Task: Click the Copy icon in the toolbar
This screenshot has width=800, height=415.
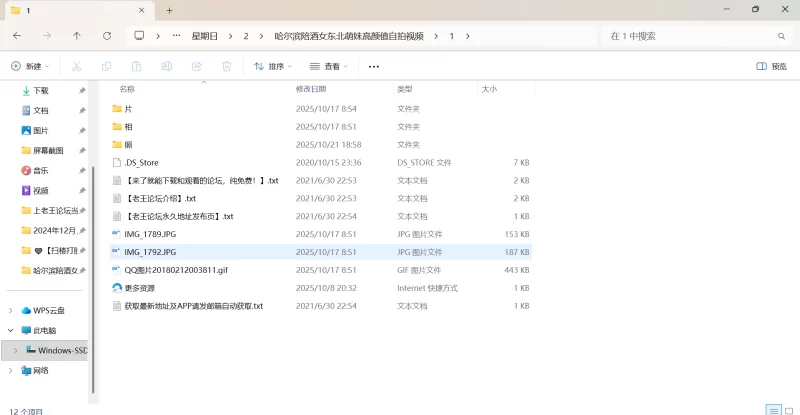Action: click(x=106, y=66)
